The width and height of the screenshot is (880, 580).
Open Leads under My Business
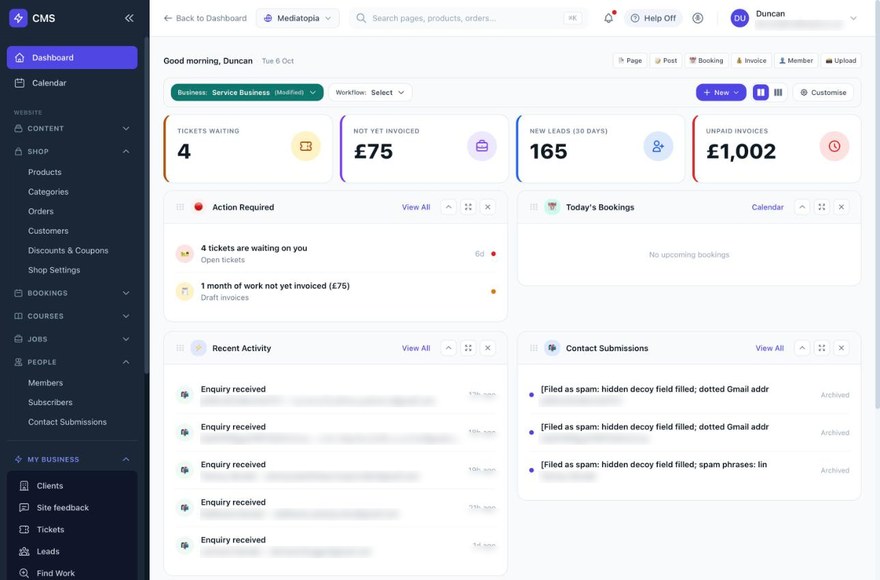click(x=72, y=551)
